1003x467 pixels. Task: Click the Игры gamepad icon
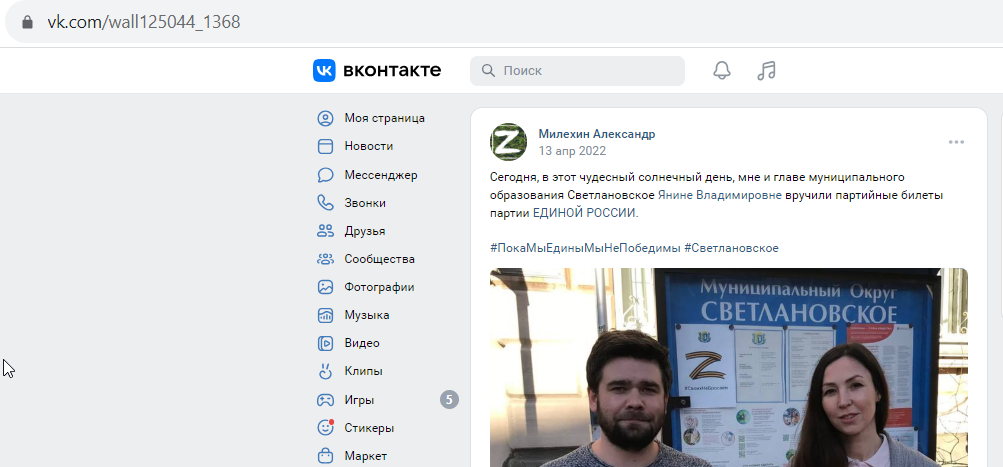point(326,400)
